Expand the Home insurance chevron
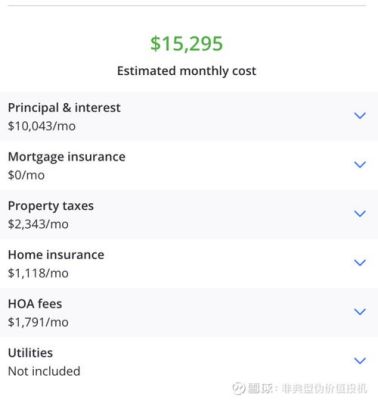The image size is (378, 400). click(x=360, y=262)
